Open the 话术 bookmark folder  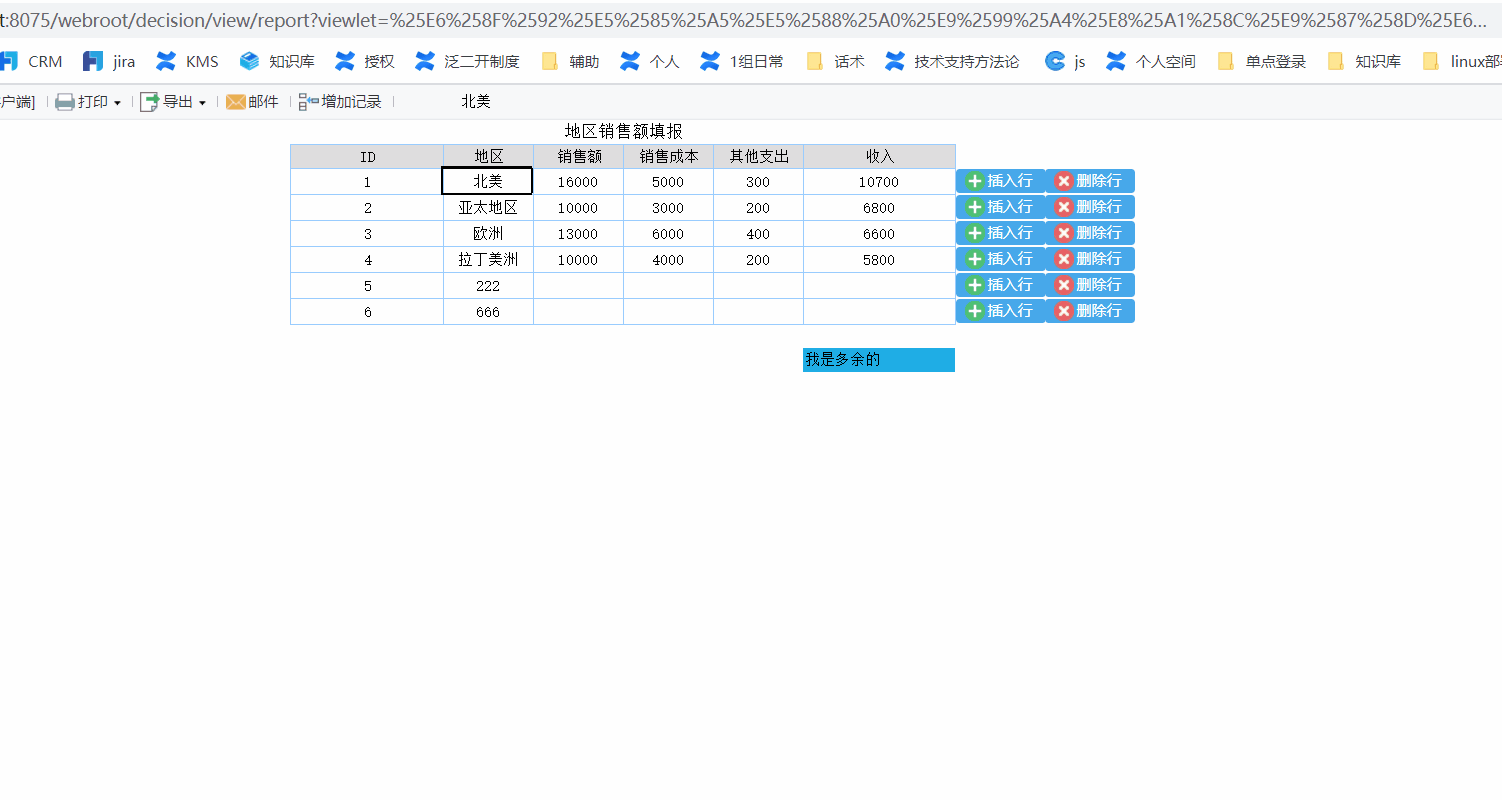coord(835,61)
